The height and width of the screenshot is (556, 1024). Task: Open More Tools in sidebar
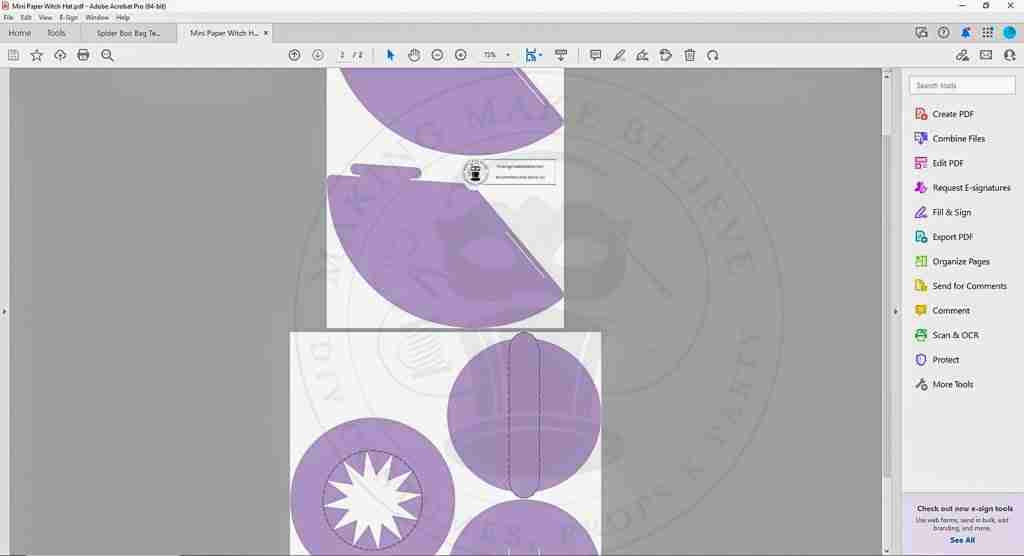tap(952, 384)
